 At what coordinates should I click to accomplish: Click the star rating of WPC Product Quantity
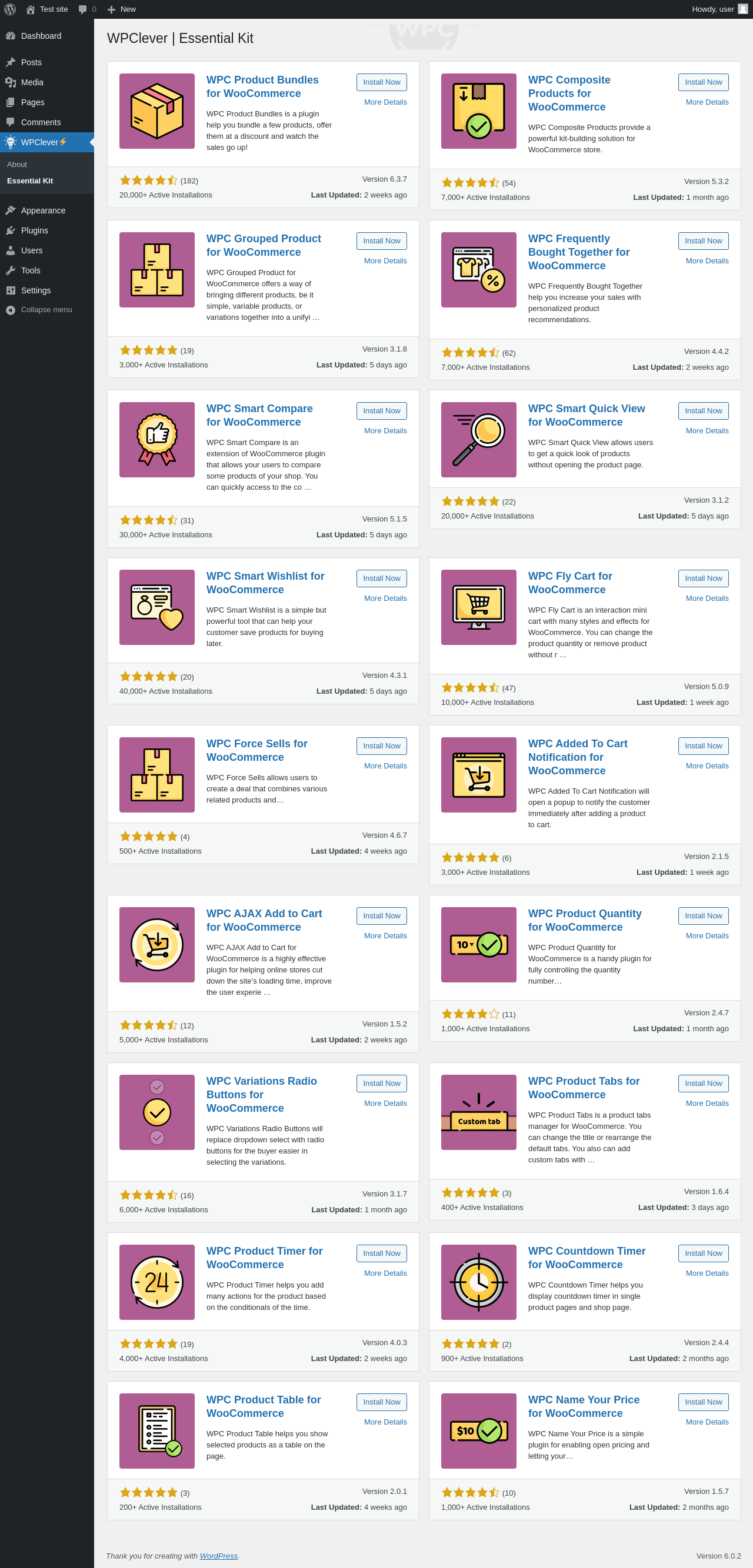470,1014
